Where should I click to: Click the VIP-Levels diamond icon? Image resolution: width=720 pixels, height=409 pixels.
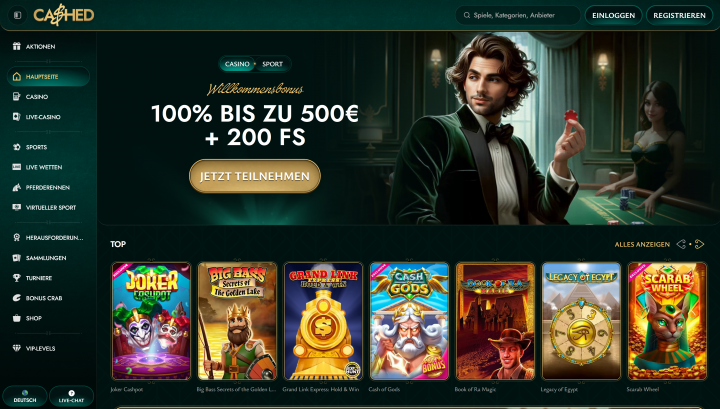[17, 348]
